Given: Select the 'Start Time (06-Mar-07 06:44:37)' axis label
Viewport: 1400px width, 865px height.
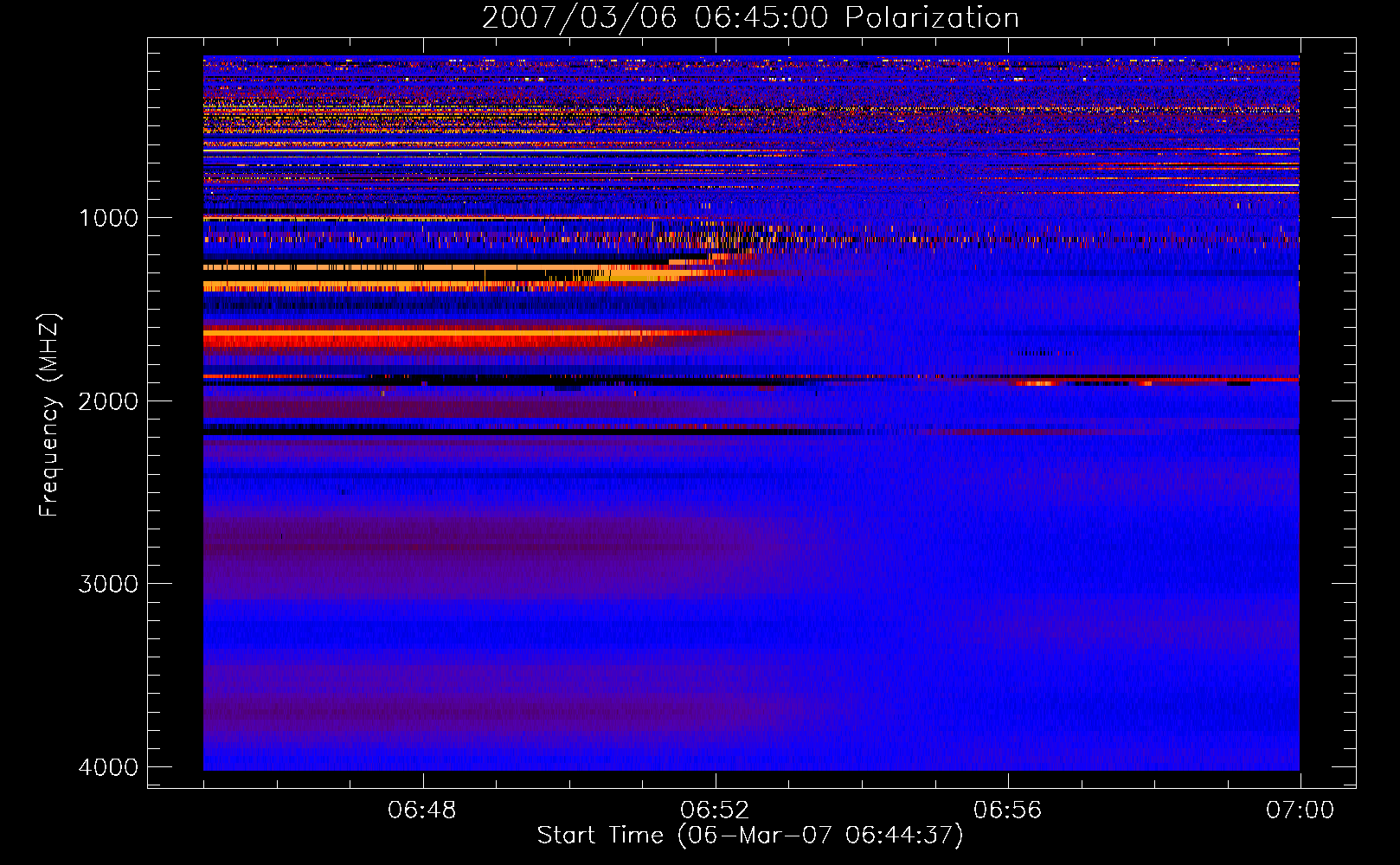Looking at the screenshot, I should click(750, 836).
